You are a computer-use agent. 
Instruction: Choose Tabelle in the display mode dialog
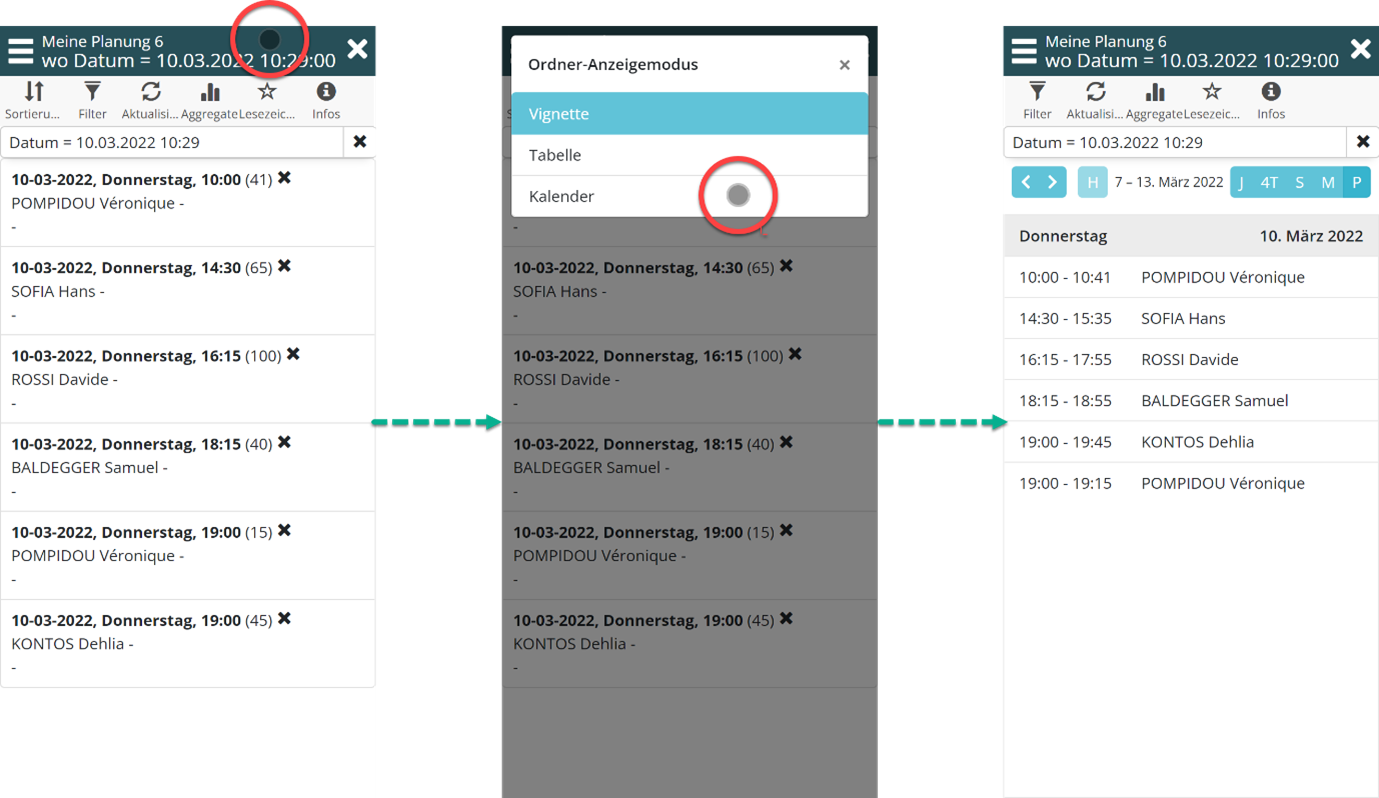point(689,155)
